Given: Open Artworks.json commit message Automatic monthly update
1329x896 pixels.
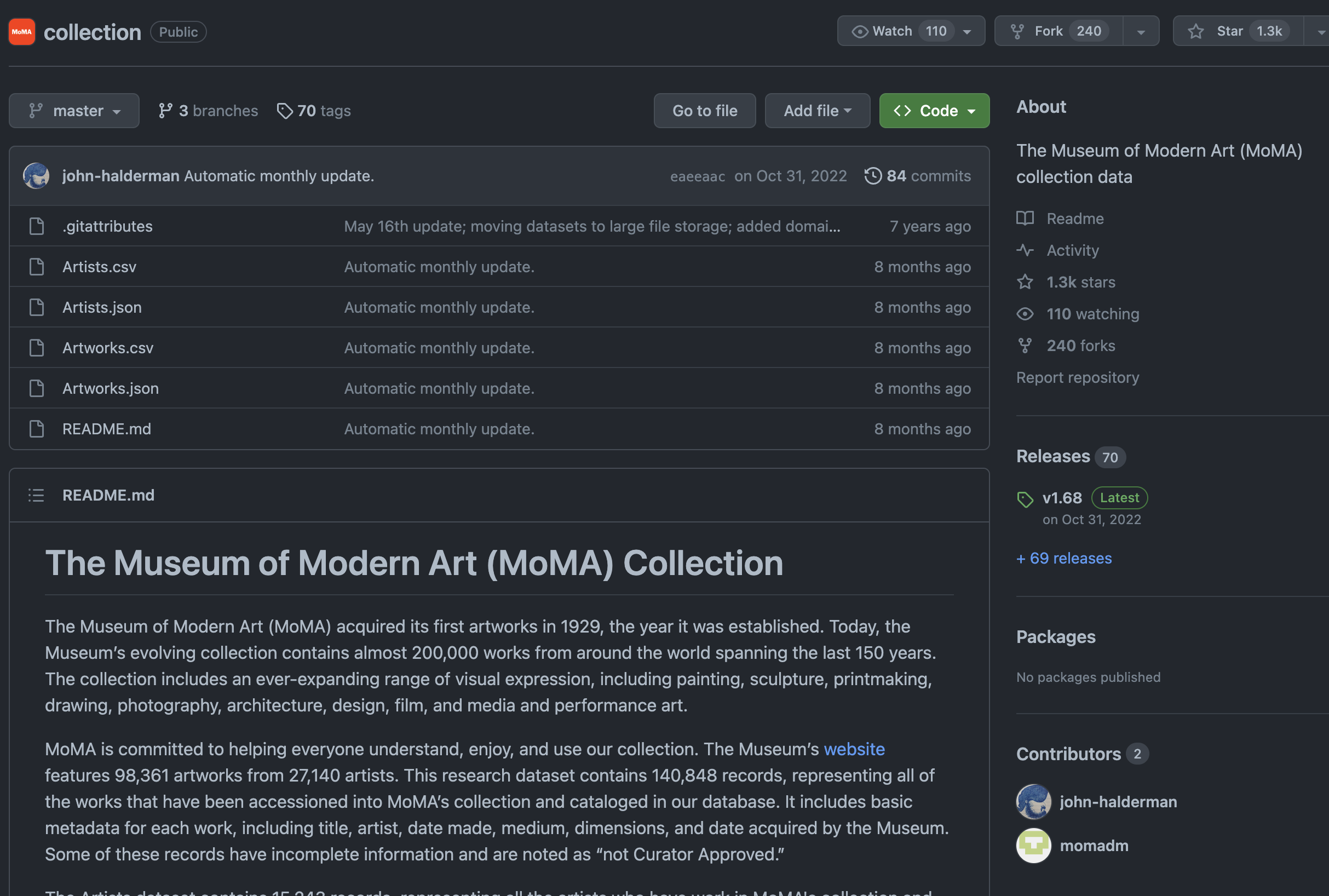Looking at the screenshot, I should pyautogui.click(x=439, y=388).
